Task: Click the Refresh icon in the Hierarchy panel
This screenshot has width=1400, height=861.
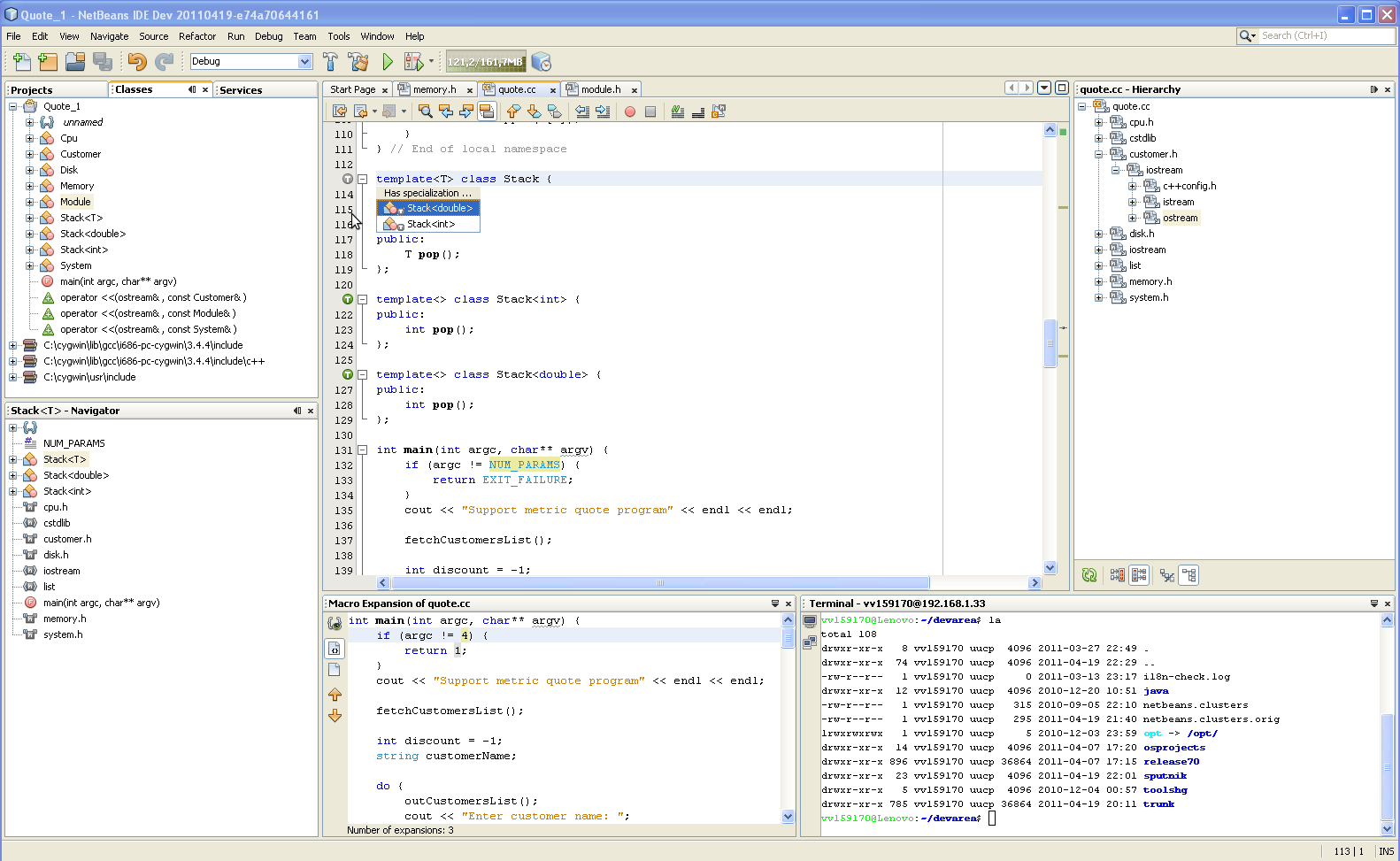Action: point(1089,575)
